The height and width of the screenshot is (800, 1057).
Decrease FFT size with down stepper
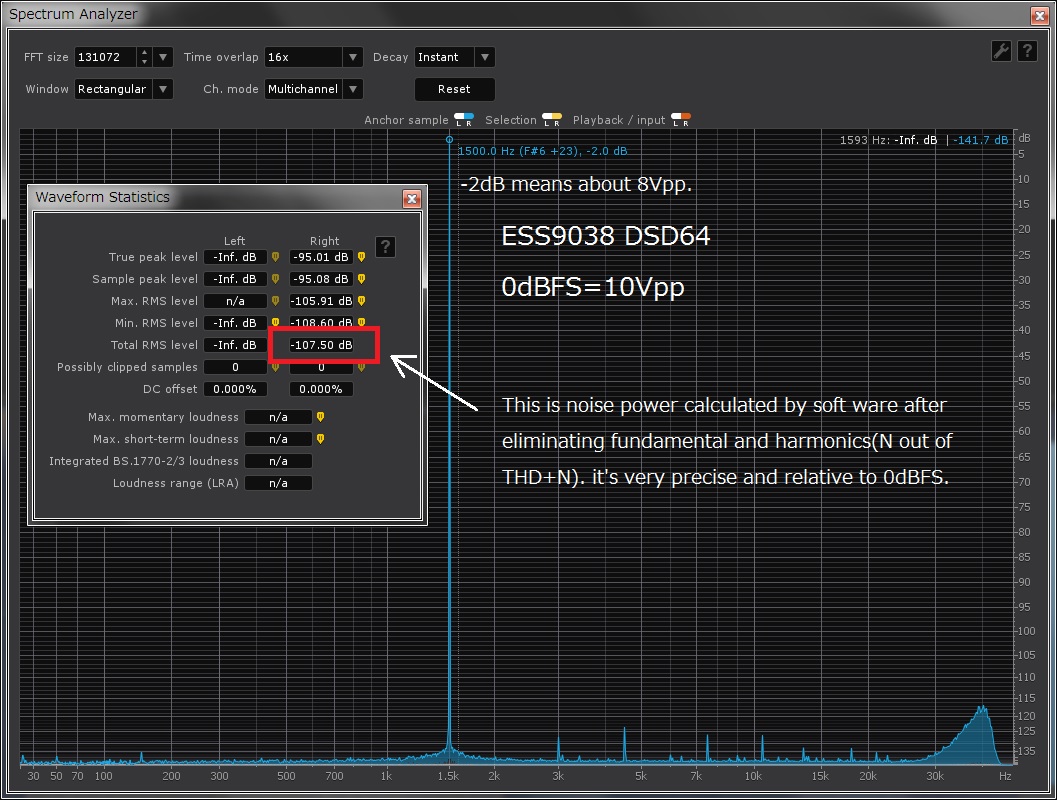coord(144,62)
